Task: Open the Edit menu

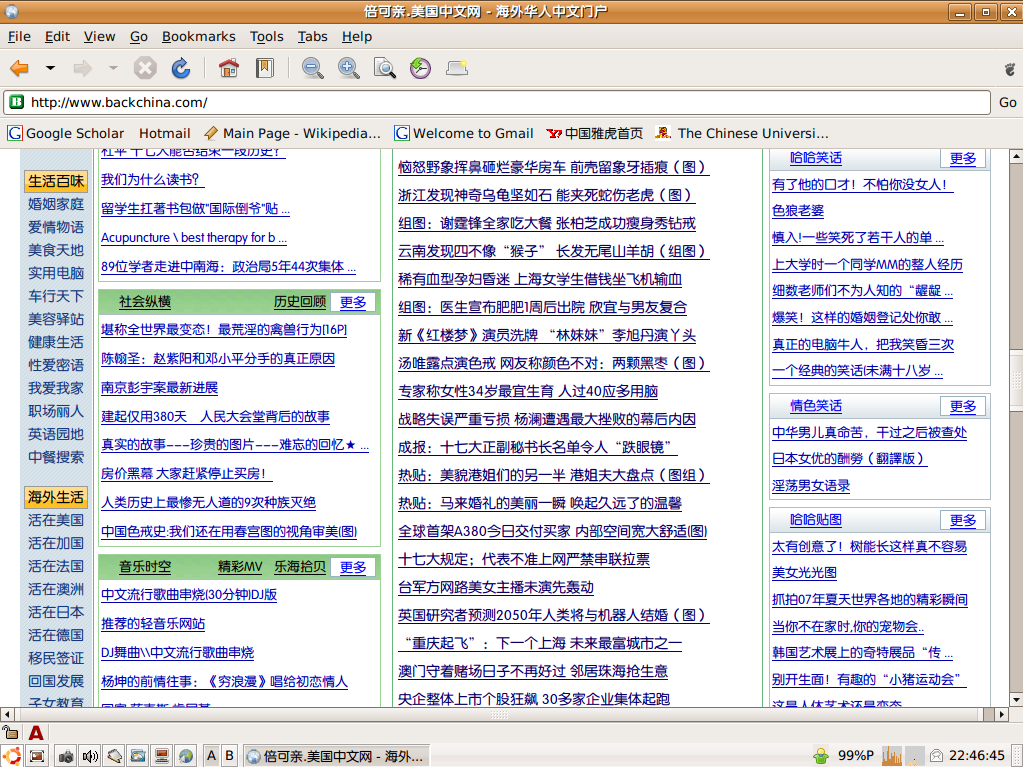Action: point(57,37)
